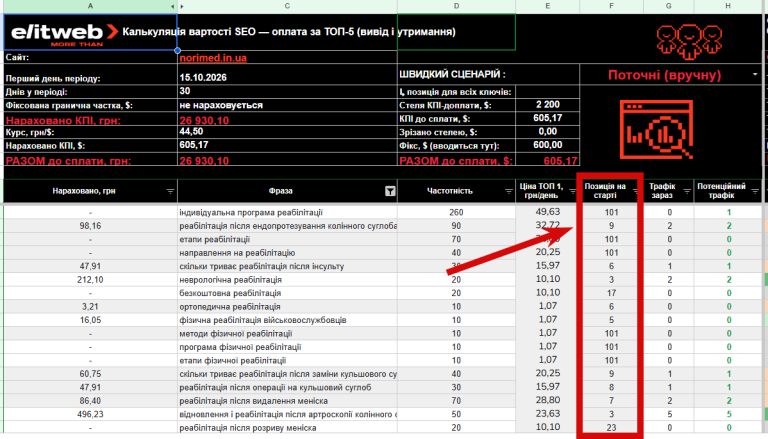Select the 'Фраза' column header cell
Image resolution: width=768 pixels, height=439 pixels.
[x=287, y=191]
